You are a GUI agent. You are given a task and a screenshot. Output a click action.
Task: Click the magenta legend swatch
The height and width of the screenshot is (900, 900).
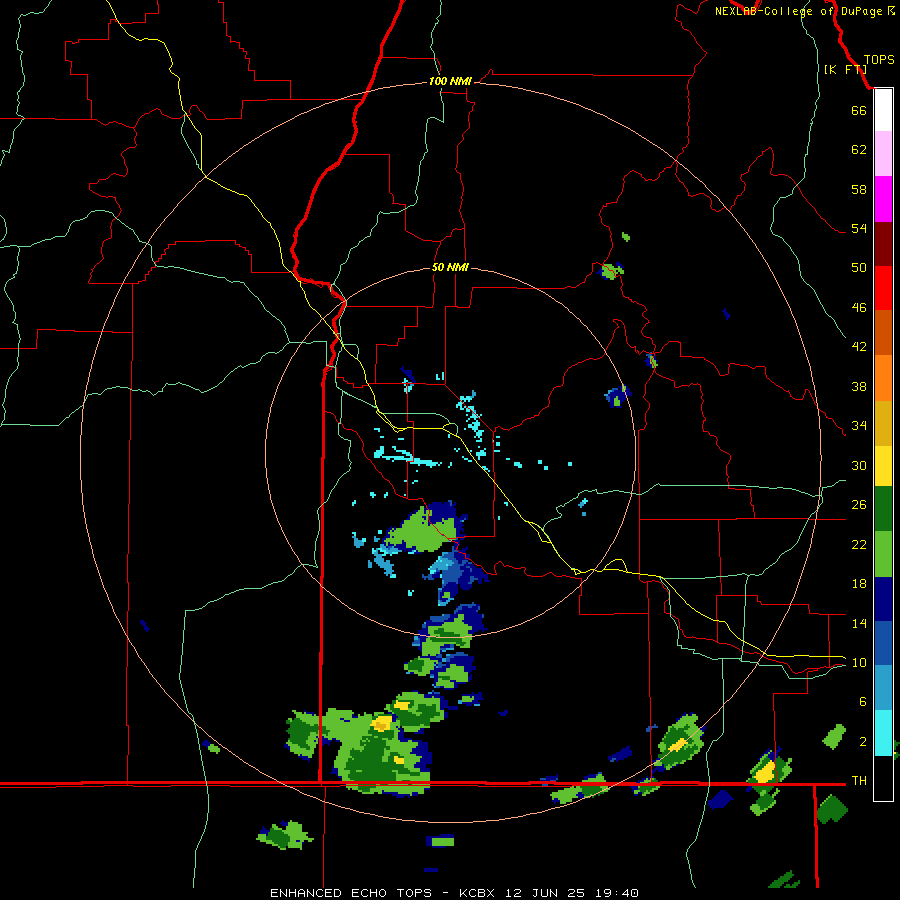click(x=883, y=199)
